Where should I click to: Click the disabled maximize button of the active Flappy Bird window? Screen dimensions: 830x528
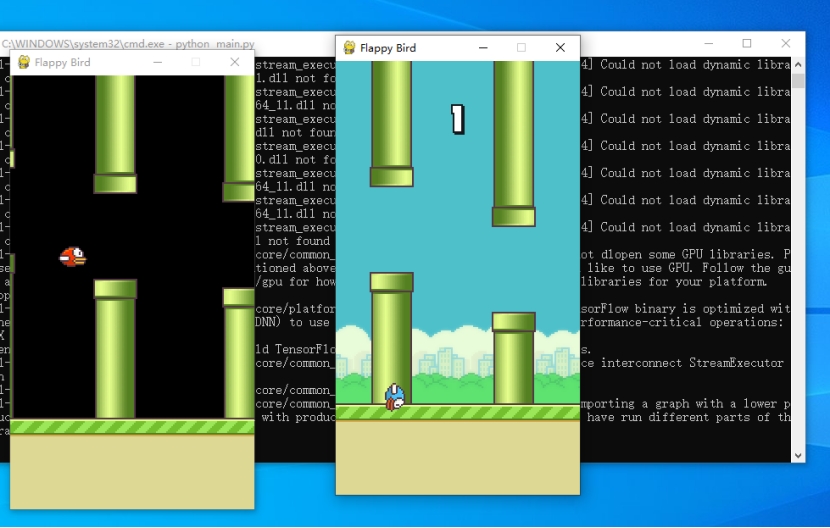pos(521,48)
